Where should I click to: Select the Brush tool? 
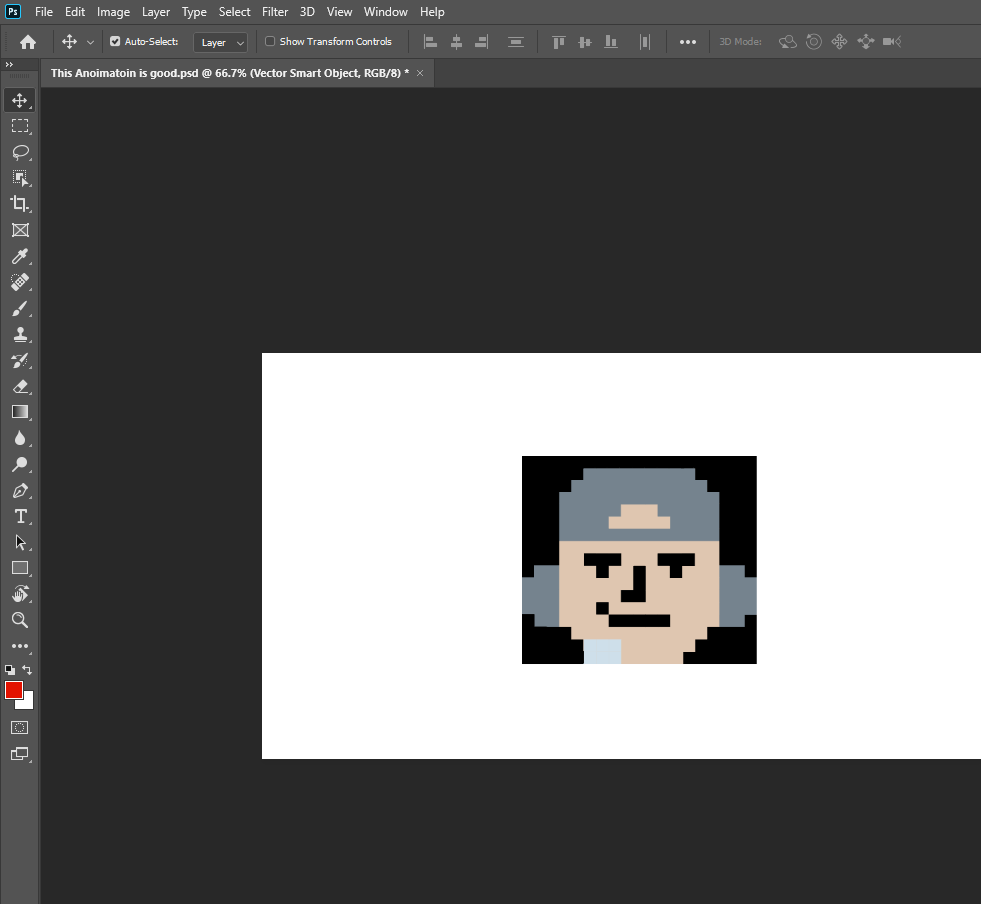coord(20,308)
